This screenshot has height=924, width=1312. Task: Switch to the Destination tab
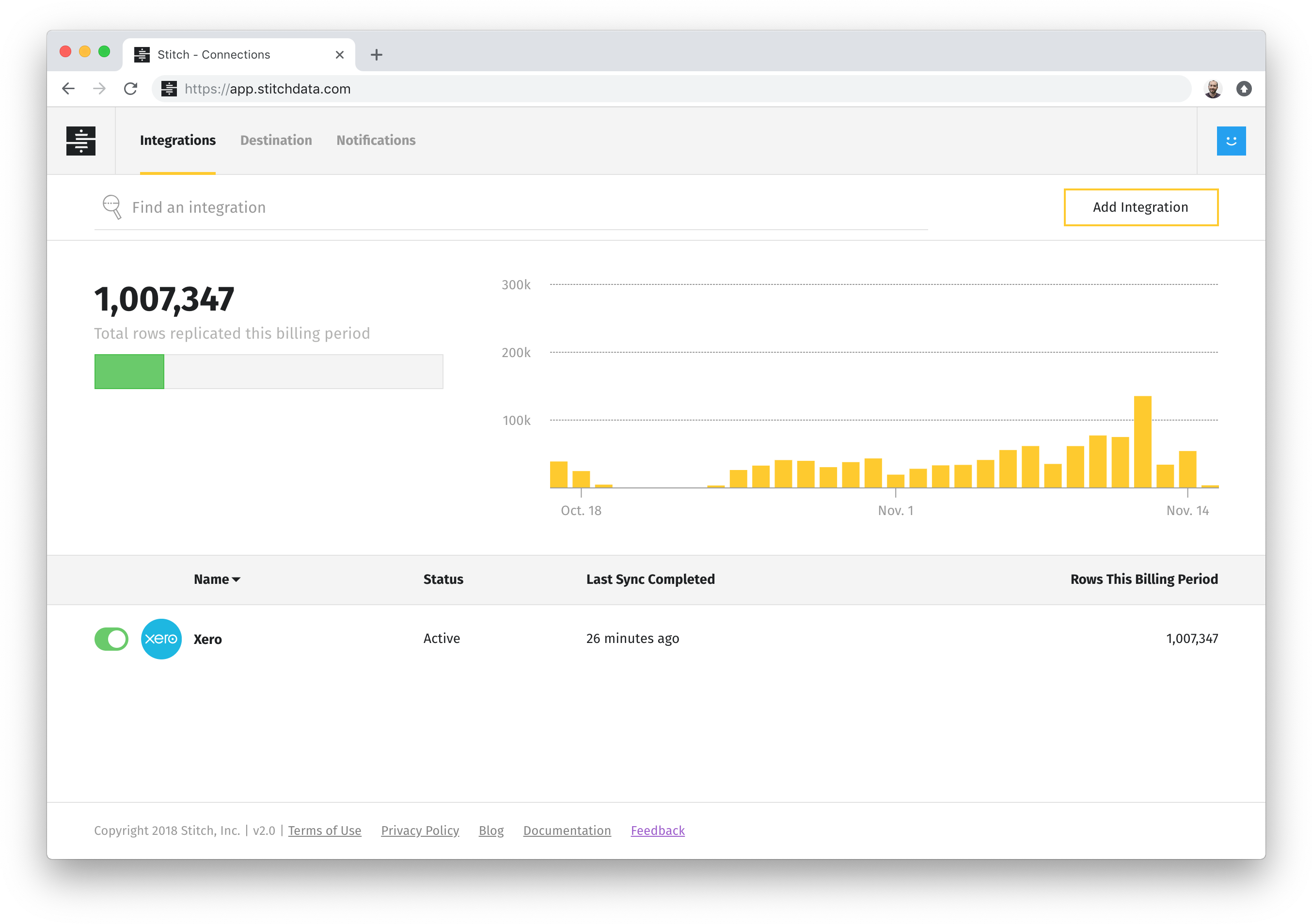pyautogui.click(x=276, y=141)
